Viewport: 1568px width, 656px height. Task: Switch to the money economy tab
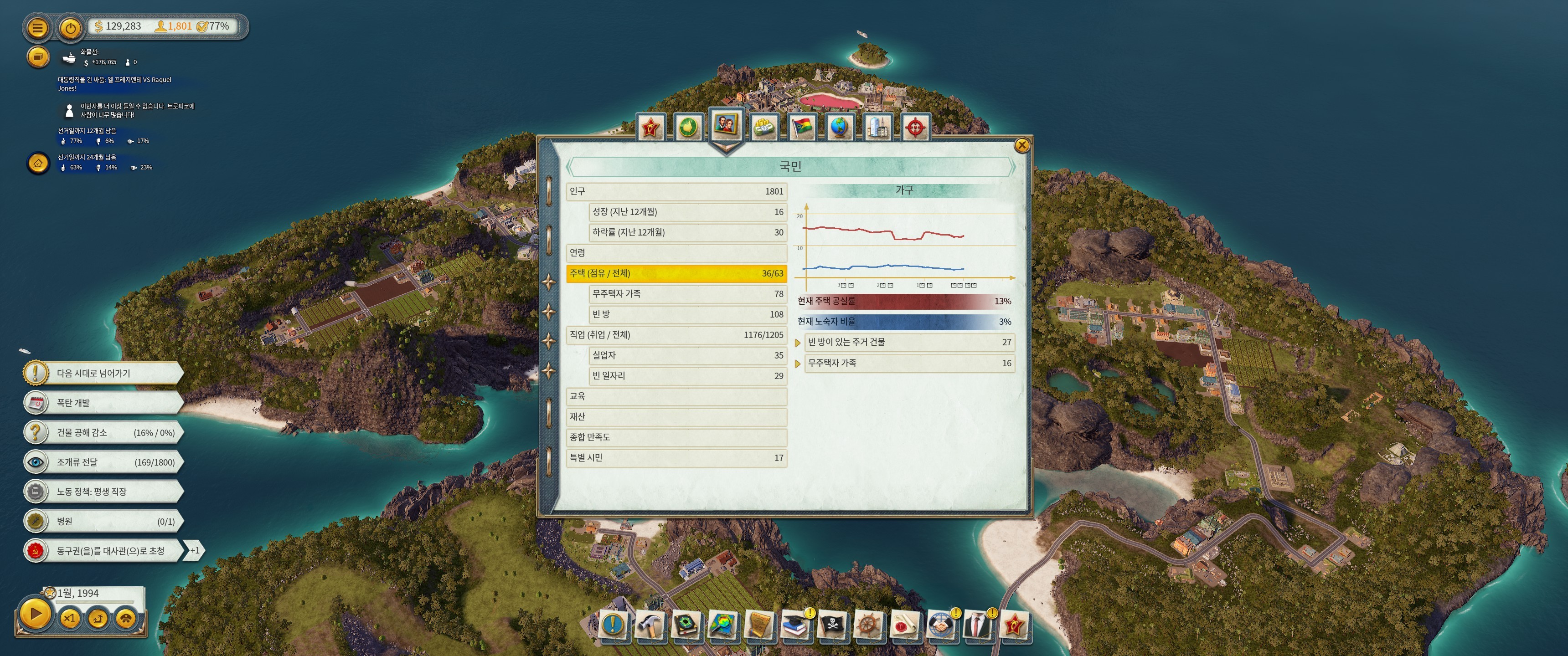coord(763,127)
